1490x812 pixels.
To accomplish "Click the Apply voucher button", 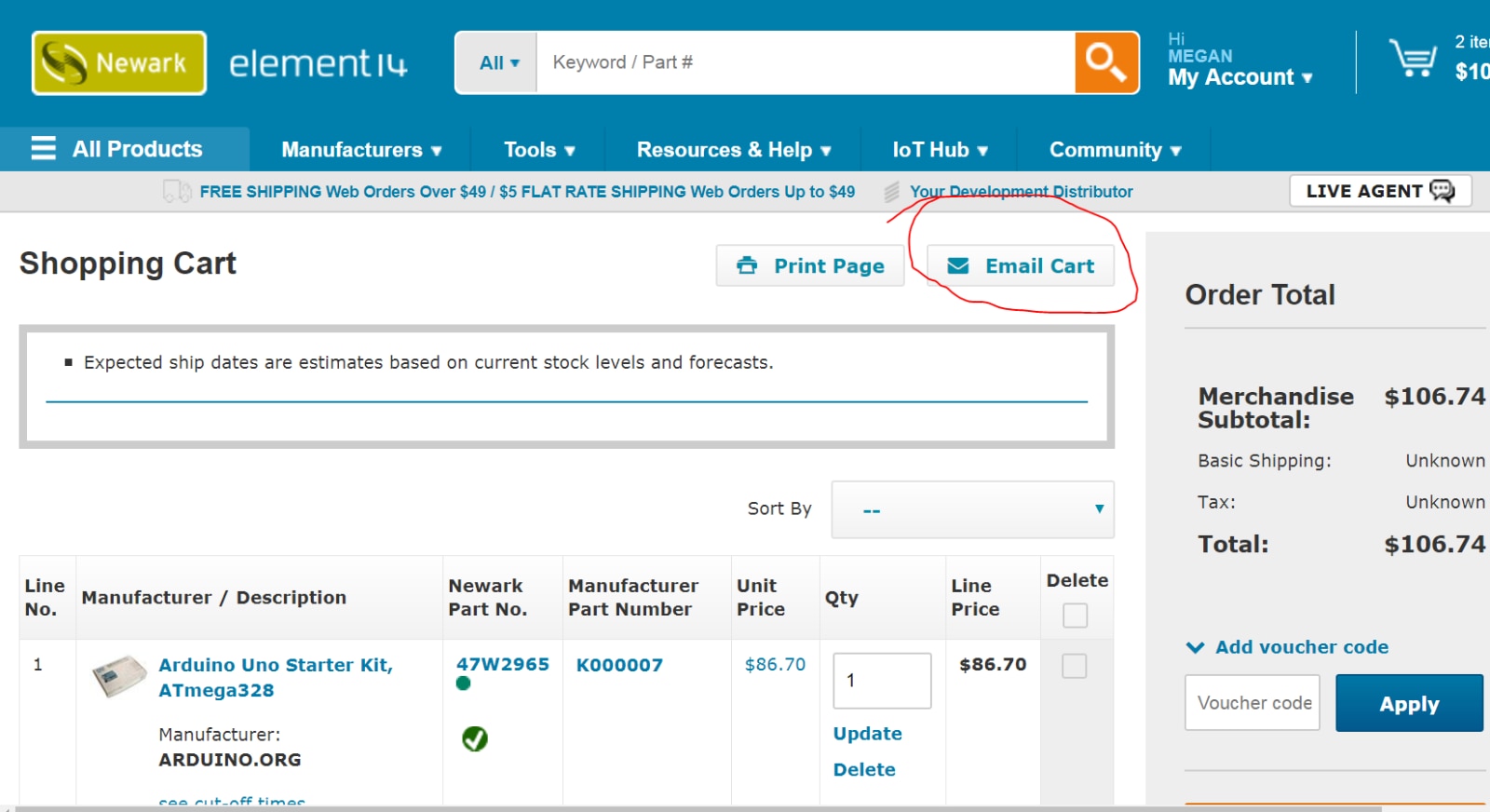I will point(1409,703).
